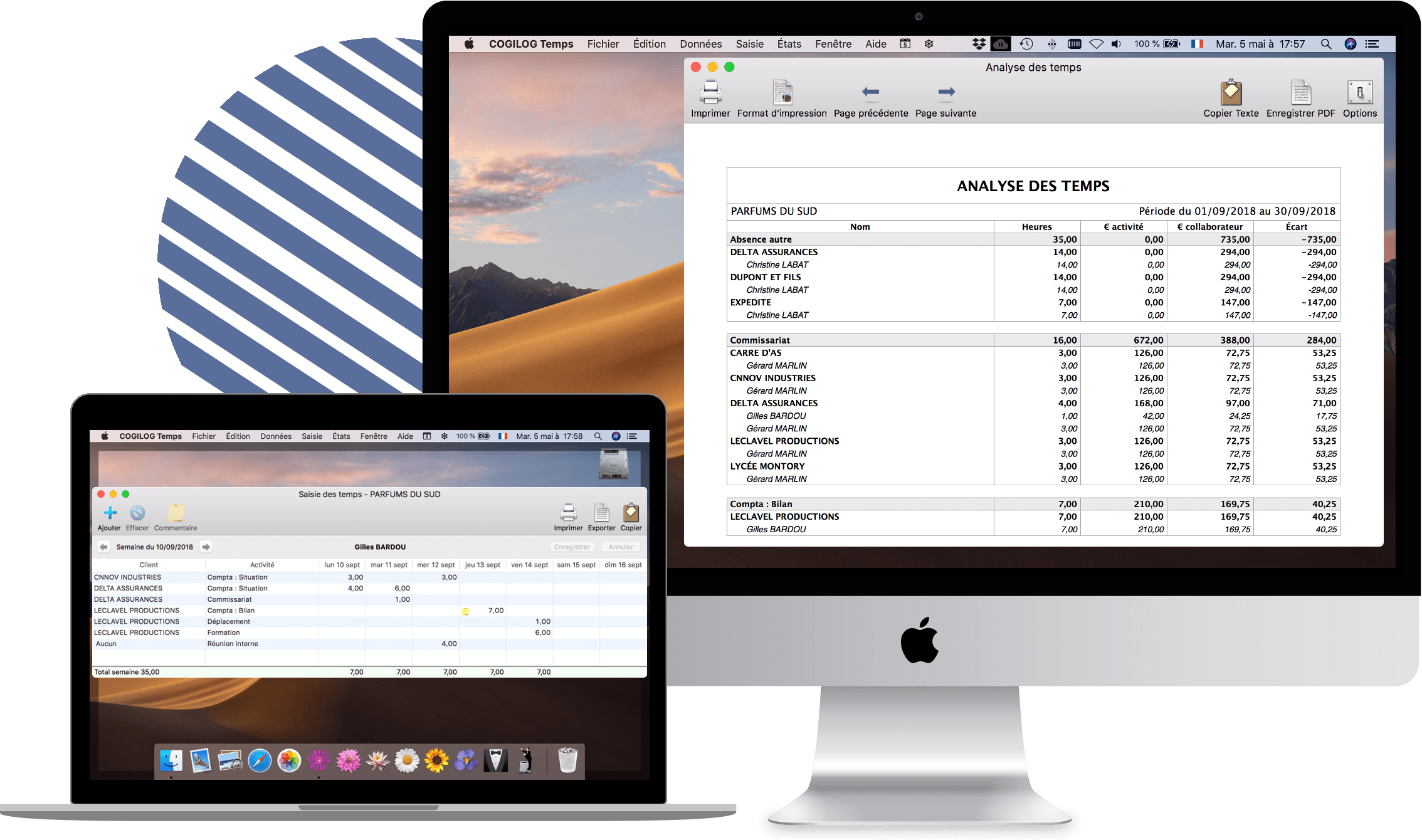Launch Safari from the dock
This screenshot has width=1422, height=840.
tap(260, 760)
